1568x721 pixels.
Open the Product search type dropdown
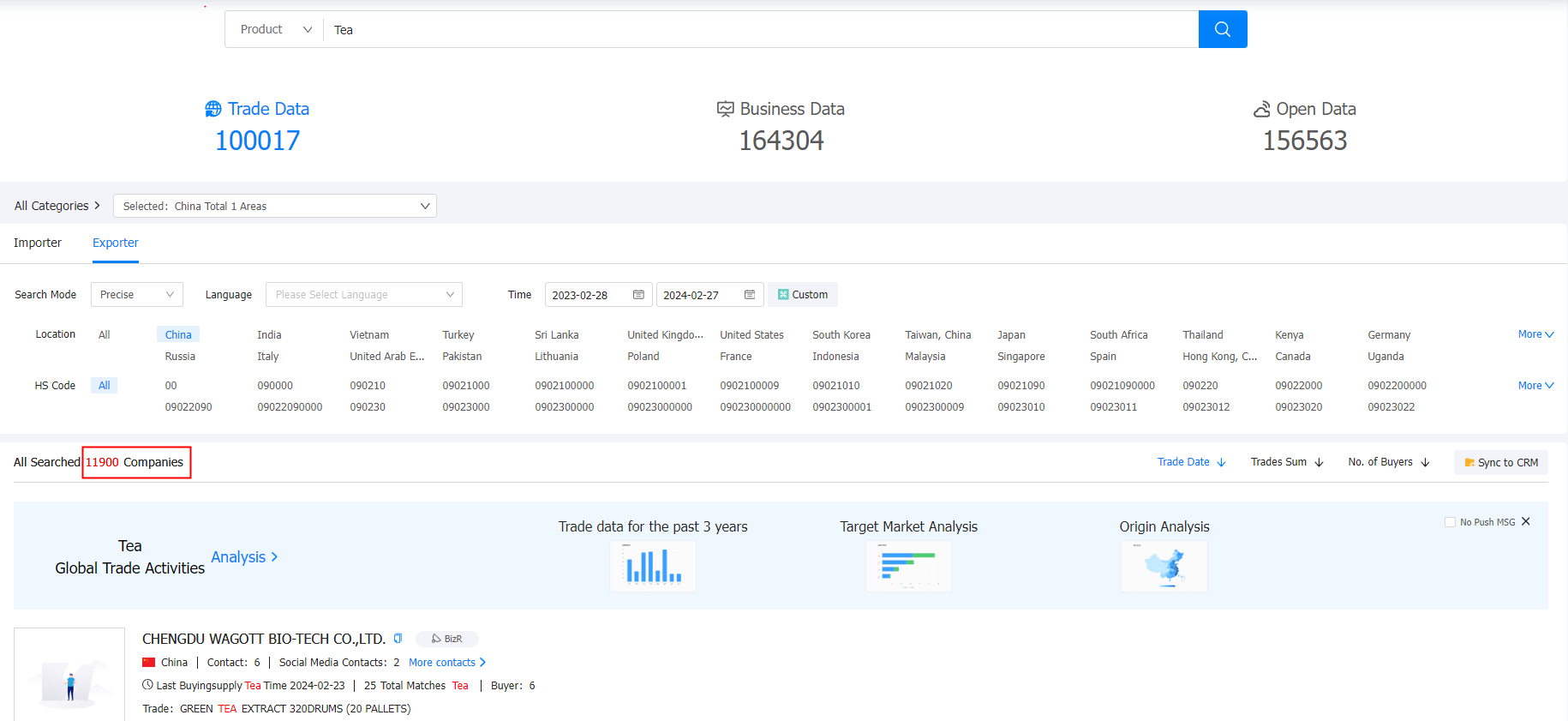click(x=275, y=29)
